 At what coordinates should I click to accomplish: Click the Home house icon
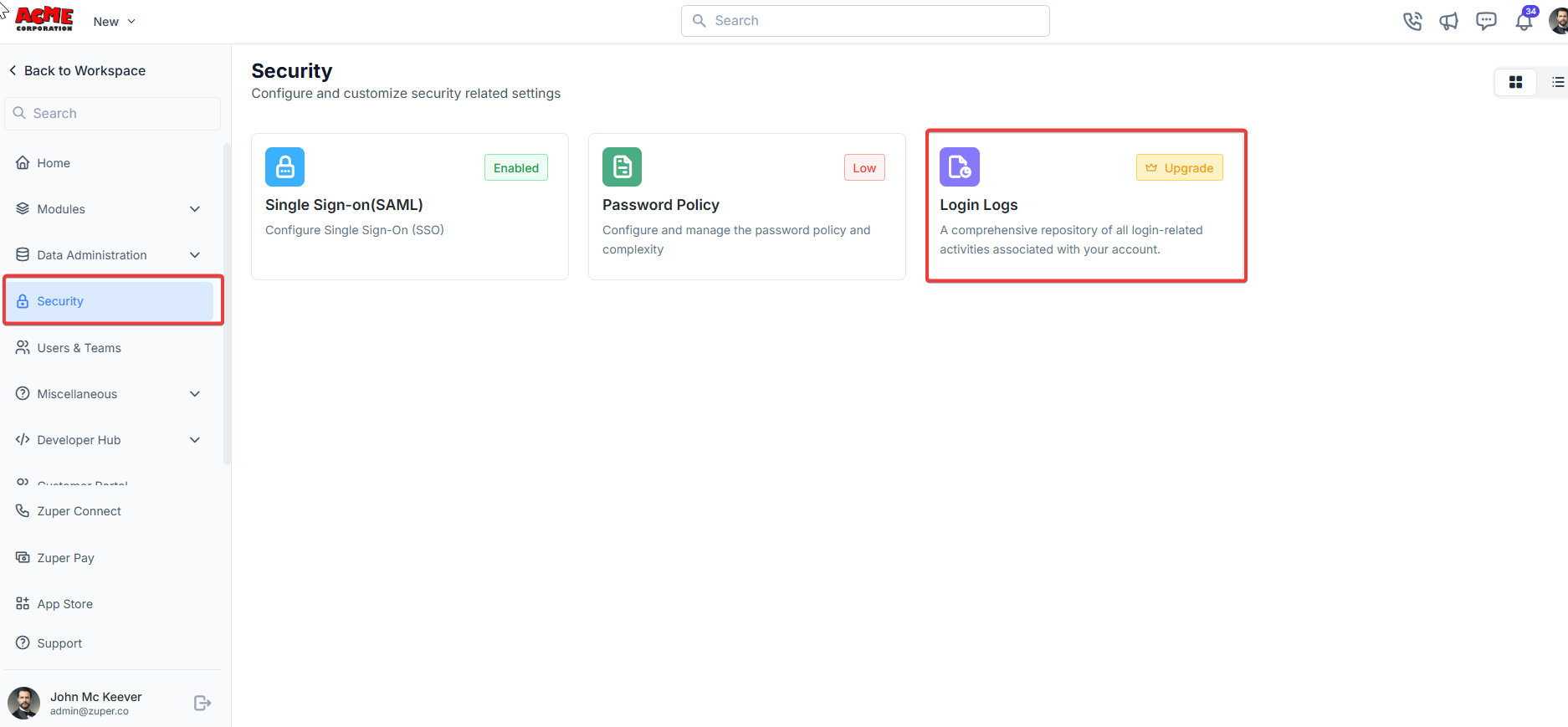tap(23, 163)
